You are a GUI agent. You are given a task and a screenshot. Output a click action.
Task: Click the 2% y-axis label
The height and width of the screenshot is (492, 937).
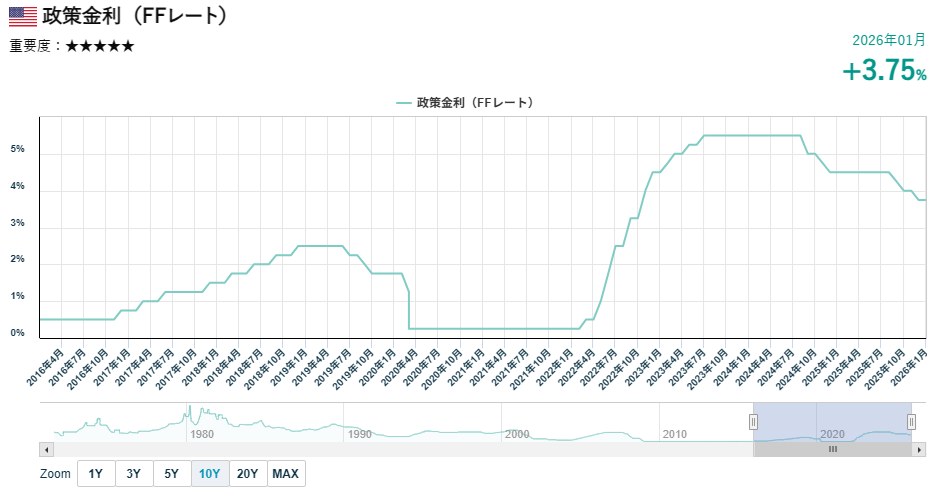point(17,259)
